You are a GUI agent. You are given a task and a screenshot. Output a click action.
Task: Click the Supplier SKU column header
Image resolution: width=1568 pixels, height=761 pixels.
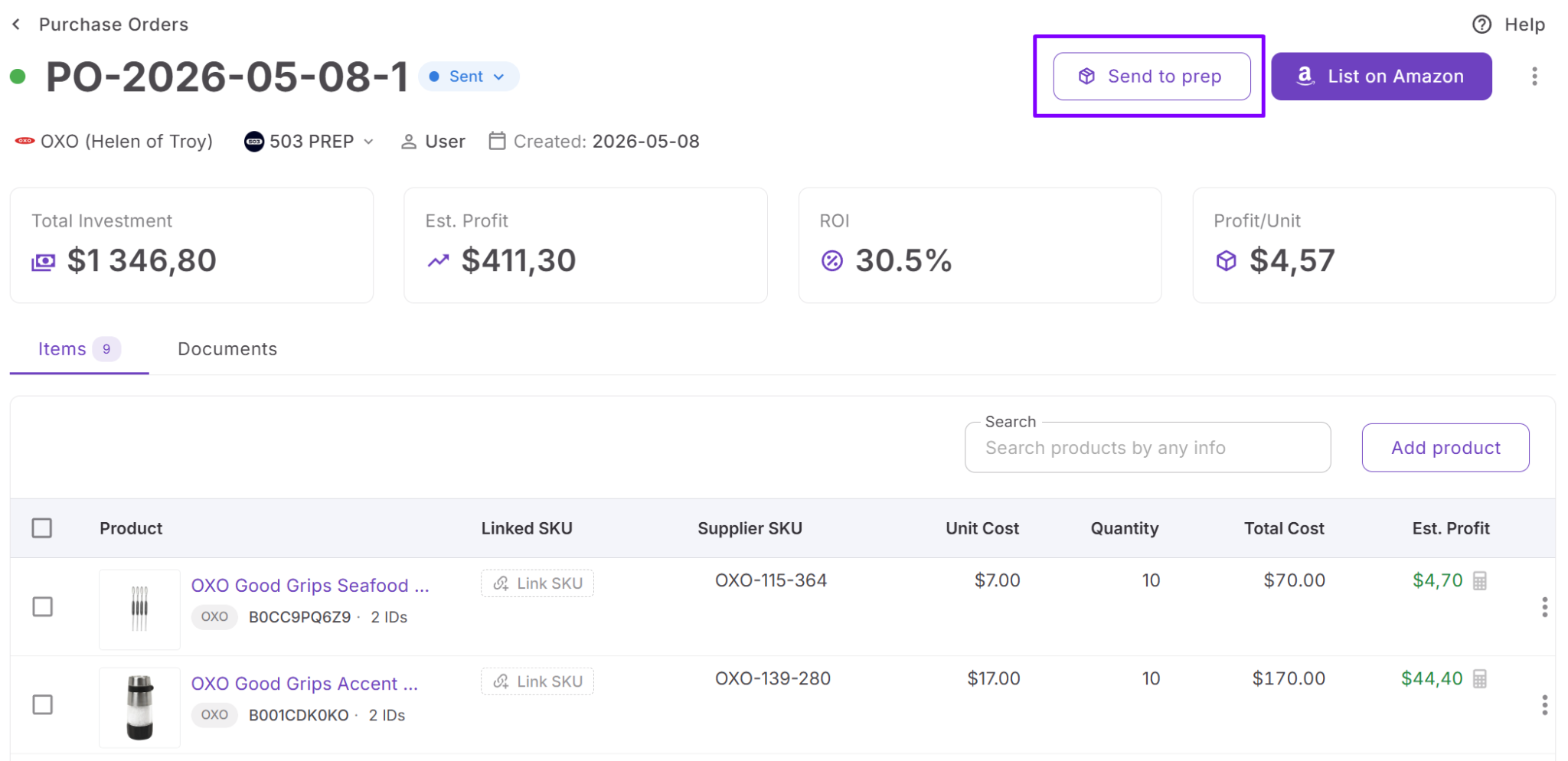tap(750, 528)
